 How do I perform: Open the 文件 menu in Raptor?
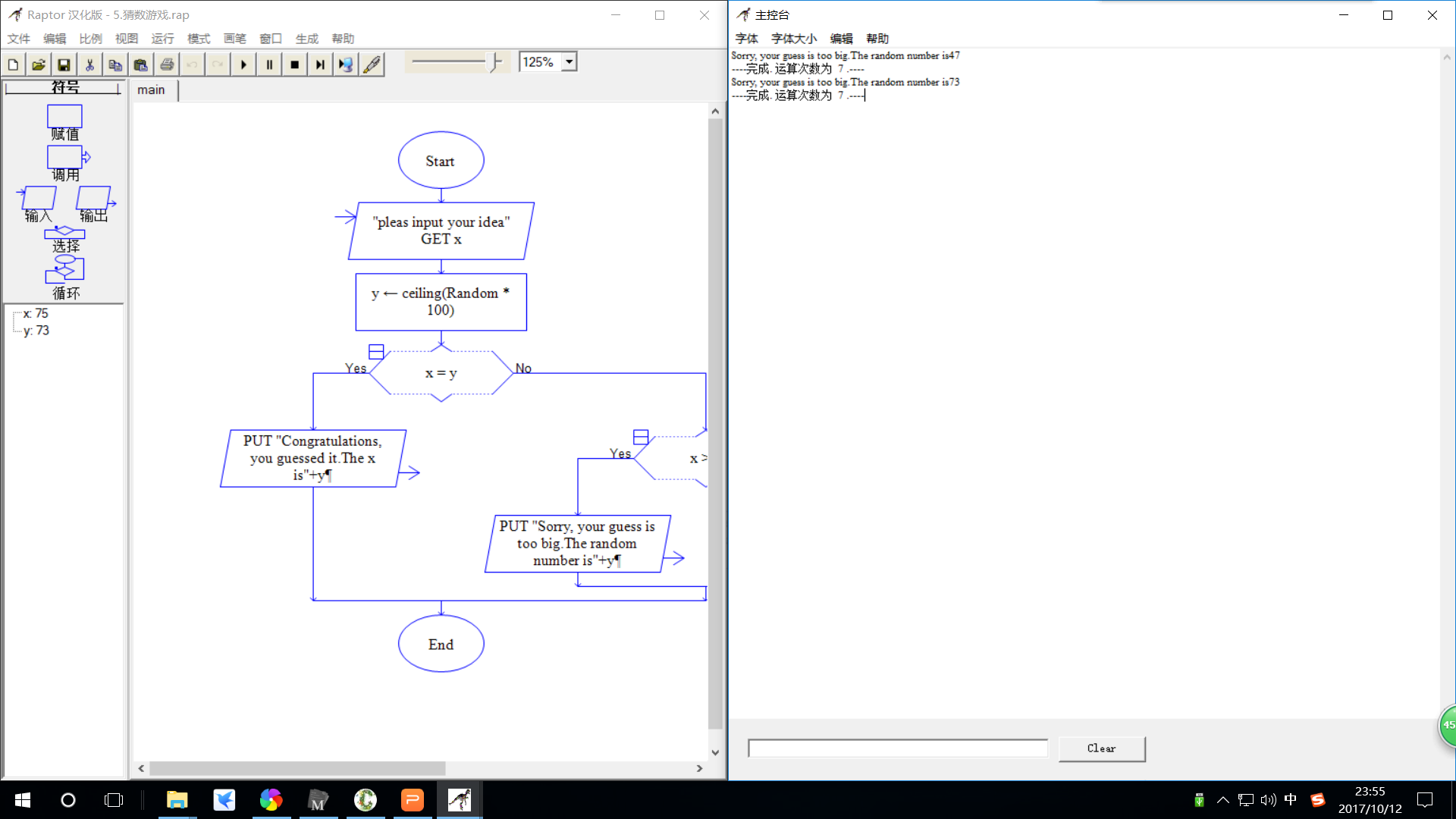coord(19,39)
